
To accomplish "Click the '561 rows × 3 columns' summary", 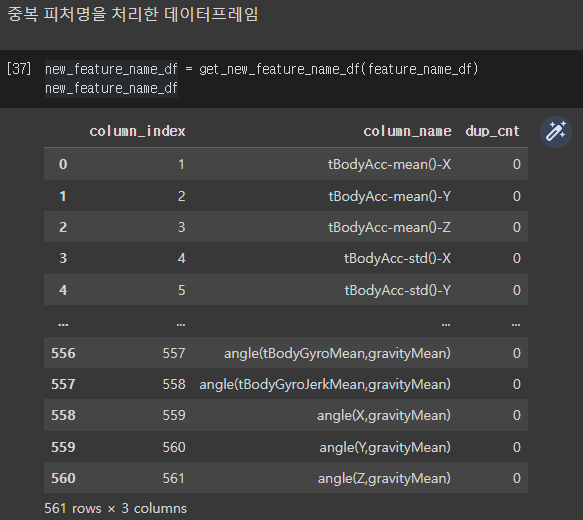I will click(115, 508).
